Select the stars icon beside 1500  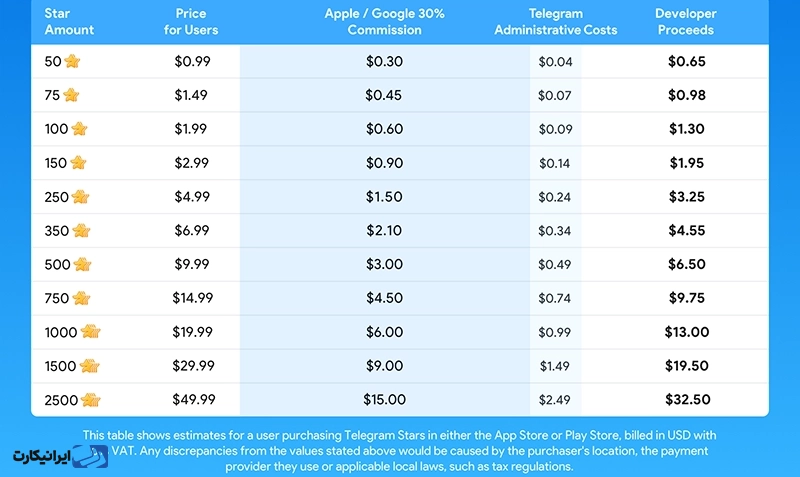(x=90, y=366)
